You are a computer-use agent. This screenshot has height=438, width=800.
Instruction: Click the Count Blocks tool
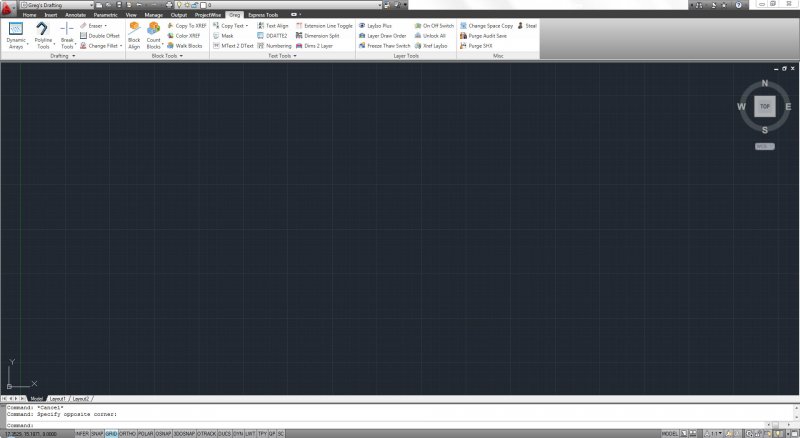point(154,36)
